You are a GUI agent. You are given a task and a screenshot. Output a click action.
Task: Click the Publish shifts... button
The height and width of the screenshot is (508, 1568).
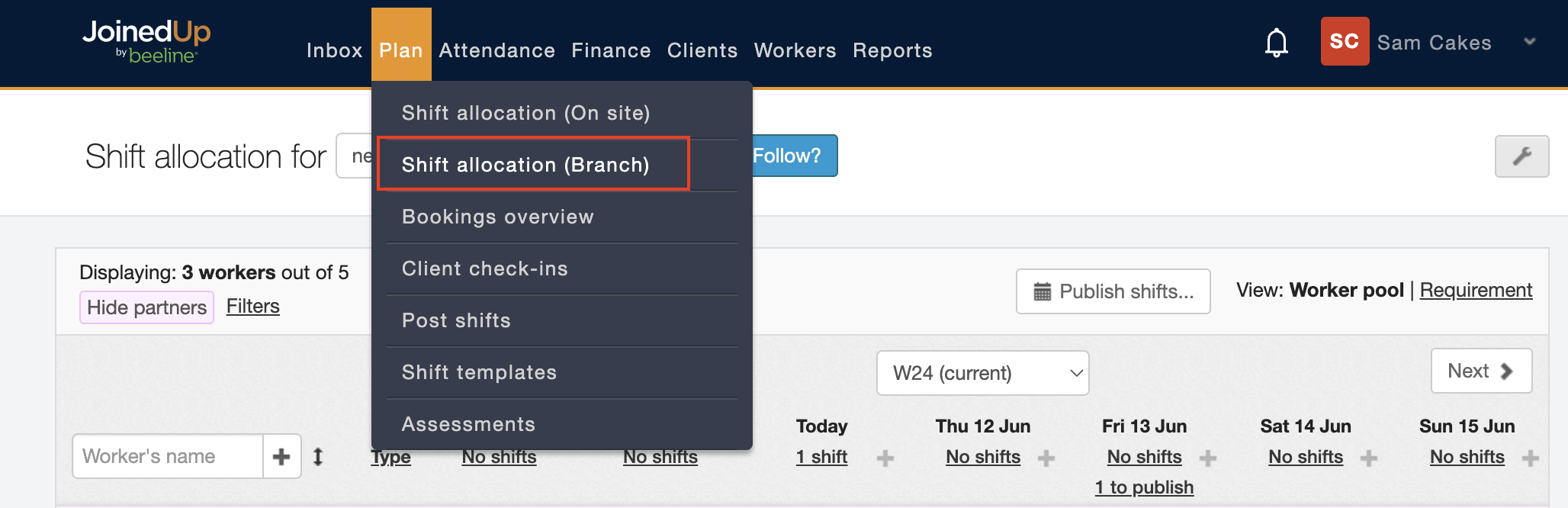pos(1113,291)
